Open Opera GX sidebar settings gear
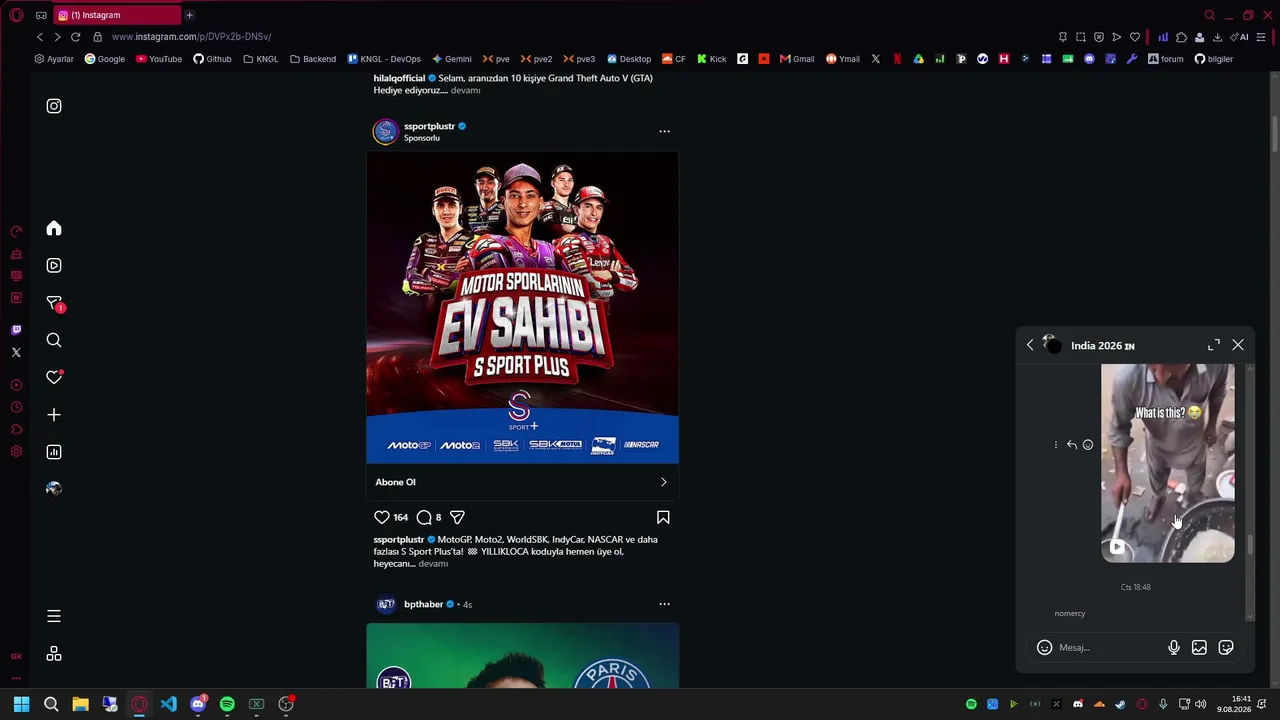This screenshot has height=720, width=1280. (x=16, y=452)
